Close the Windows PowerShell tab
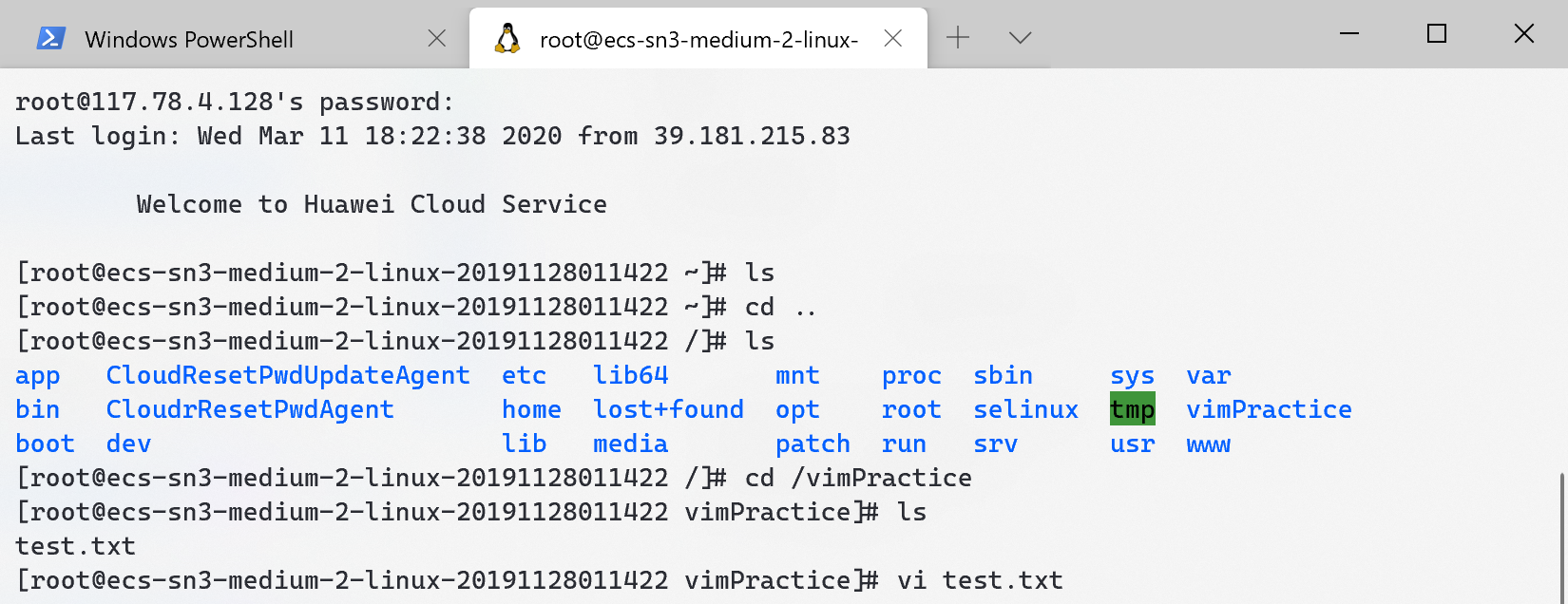The height and width of the screenshot is (604, 1568). [437, 38]
